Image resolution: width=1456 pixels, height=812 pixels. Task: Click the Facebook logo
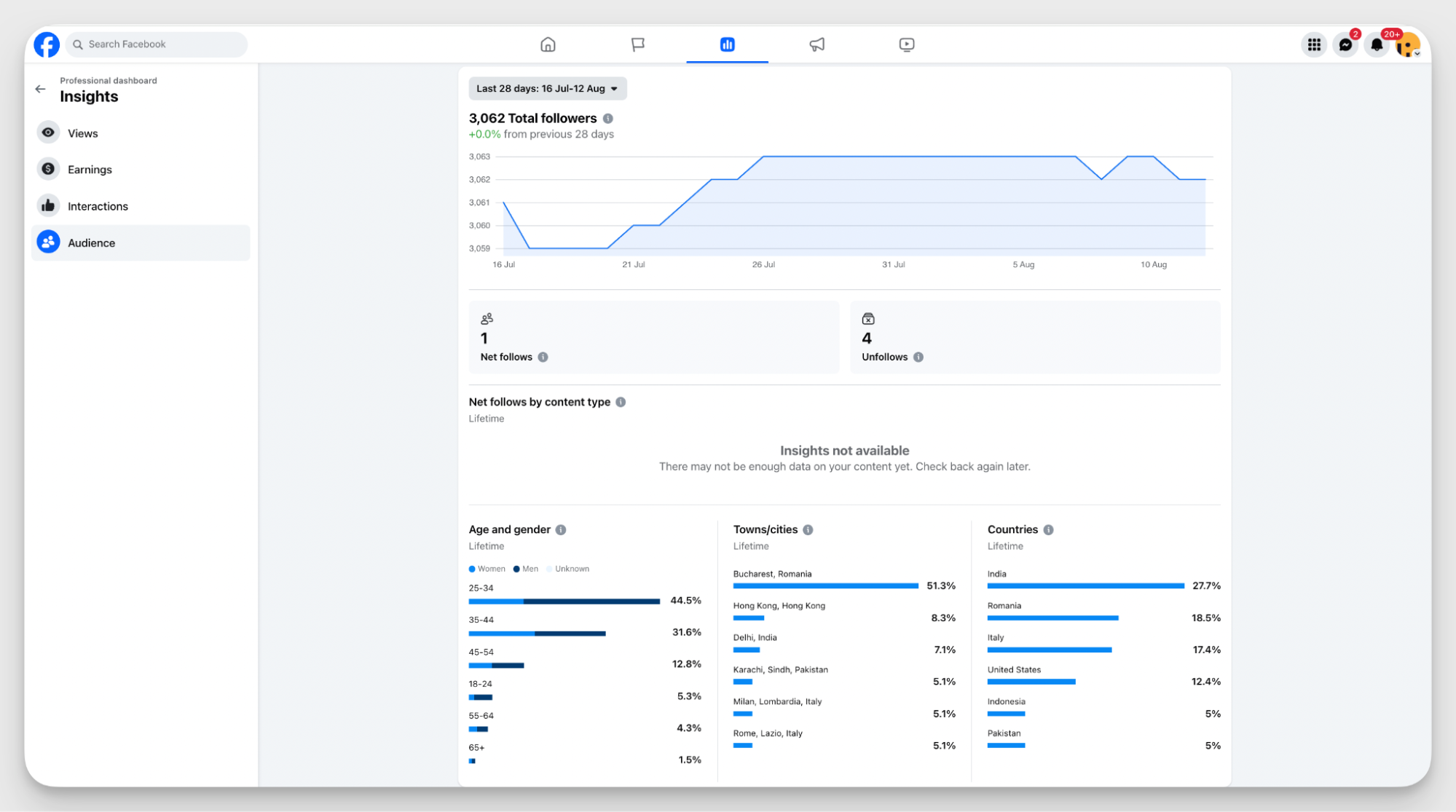click(x=47, y=44)
